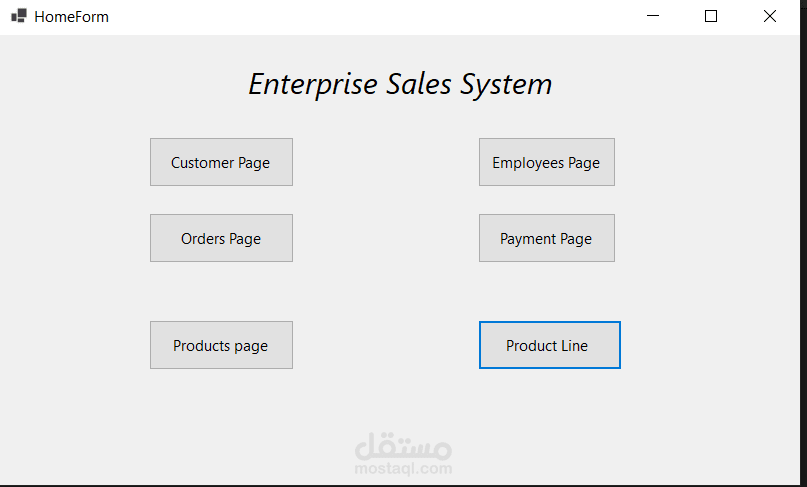Minimize the HomeForm window
The image size is (807, 487).
(x=653, y=16)
